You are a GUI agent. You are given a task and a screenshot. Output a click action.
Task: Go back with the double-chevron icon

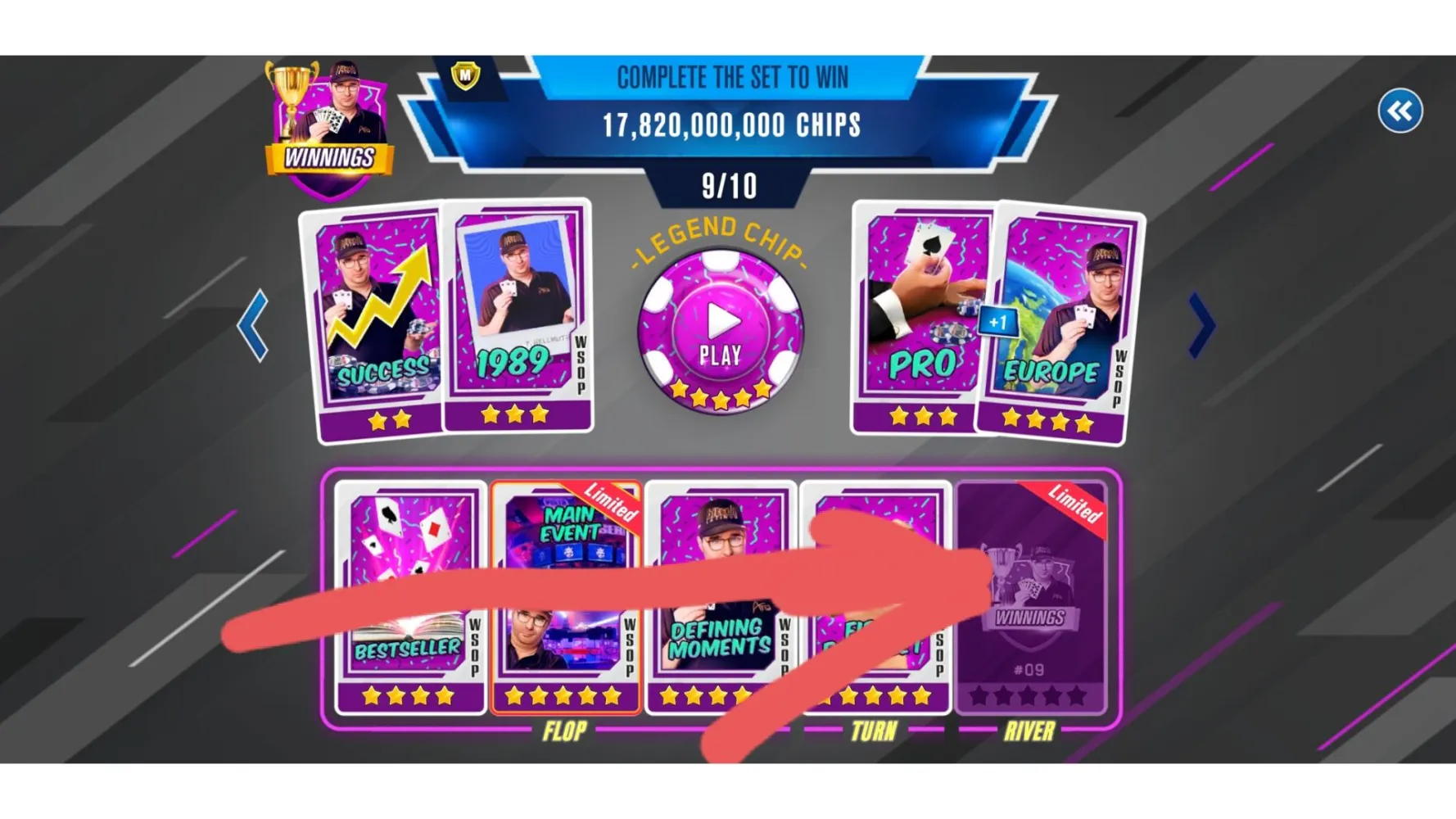(1399, 111)
